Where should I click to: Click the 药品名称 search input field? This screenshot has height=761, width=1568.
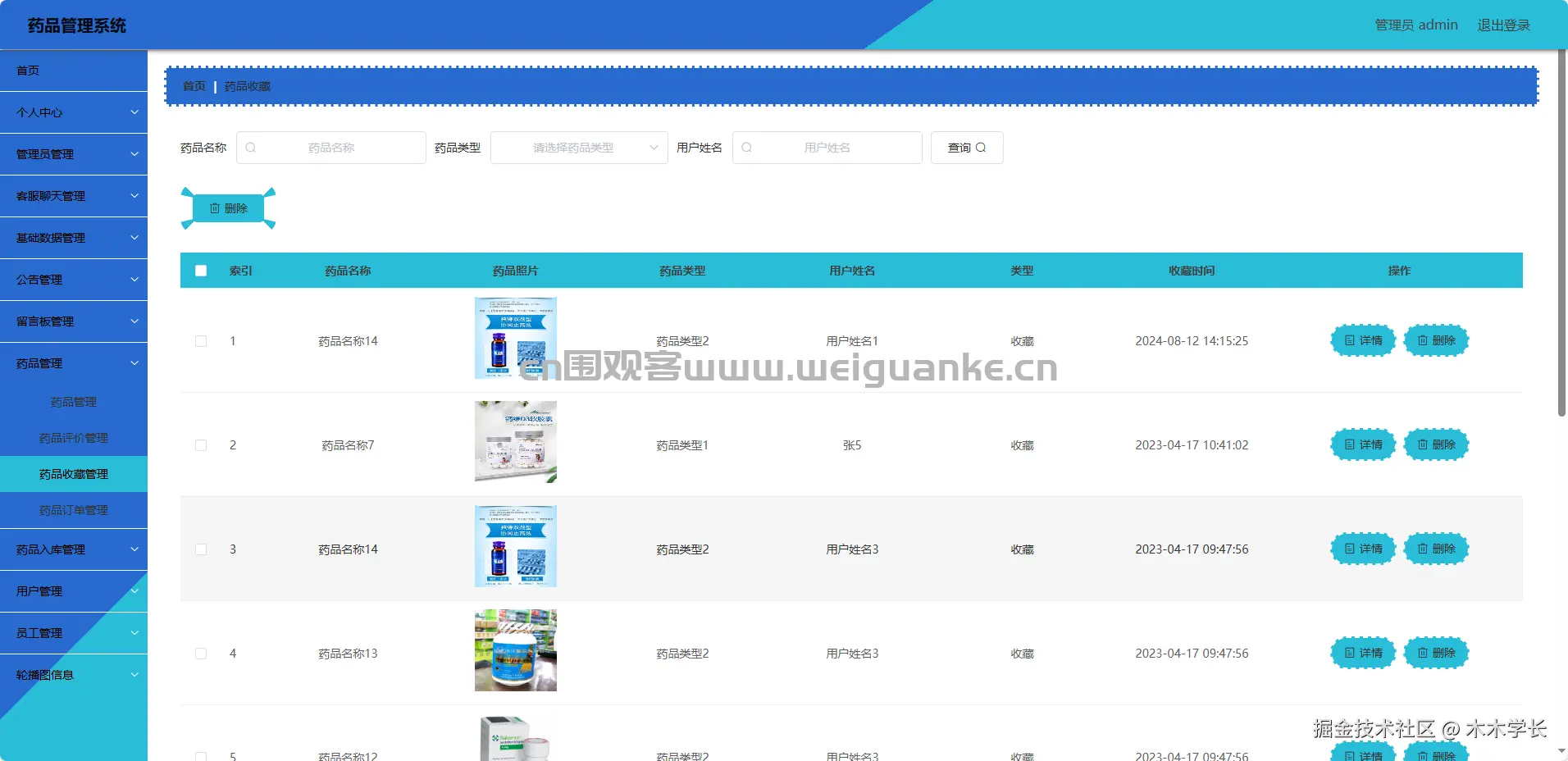331,148
